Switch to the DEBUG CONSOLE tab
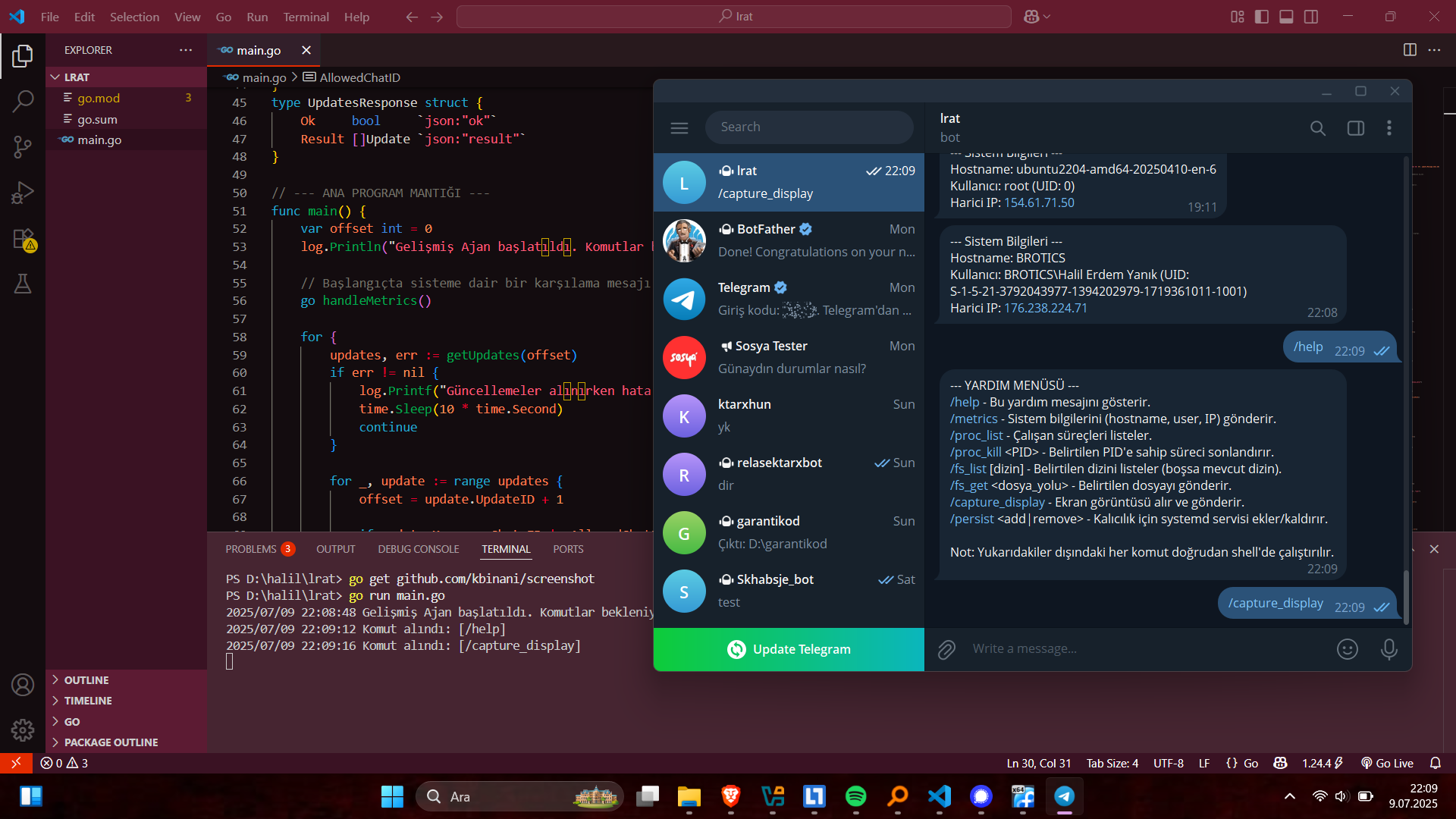Image resolution: width=1456 pixels, height=819 pixels. tap(419, 549)
